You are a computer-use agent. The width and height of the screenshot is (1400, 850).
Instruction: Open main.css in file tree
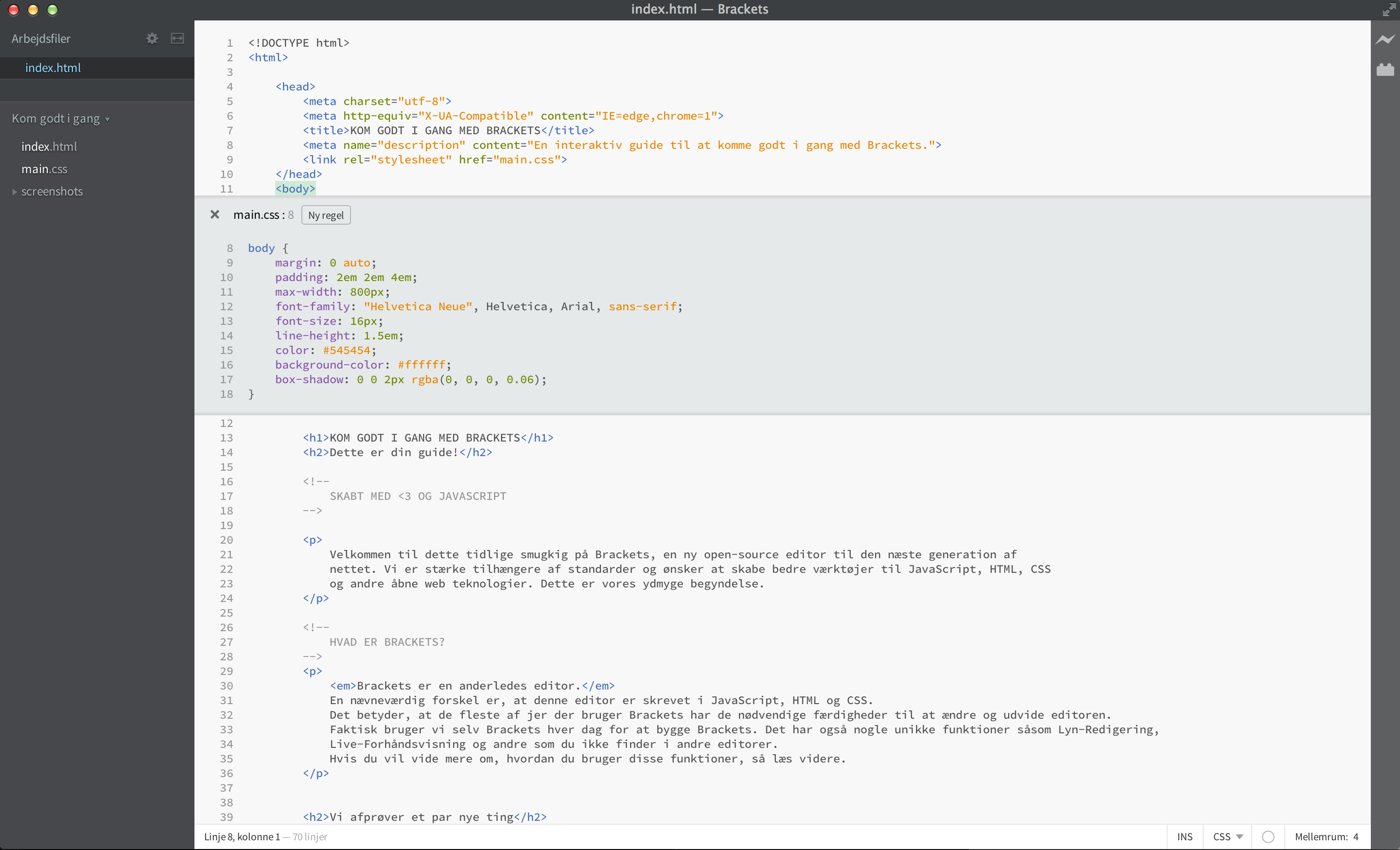[x=44, y=169]
